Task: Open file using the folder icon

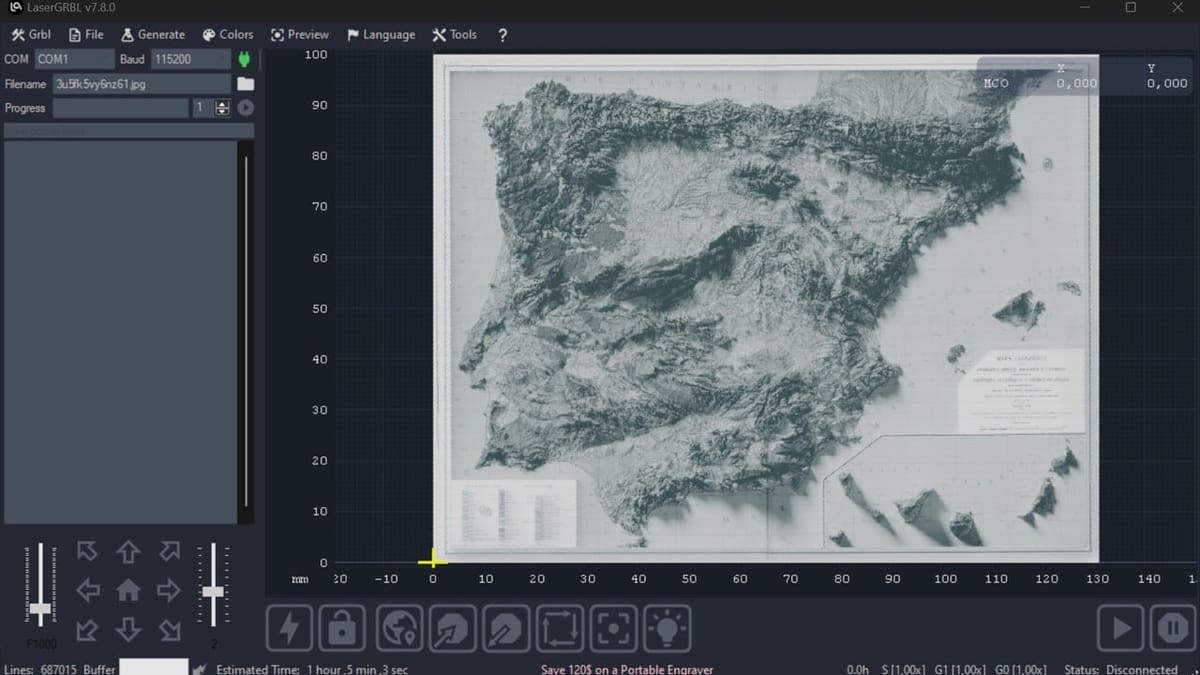Action: [x=245, y=84]
